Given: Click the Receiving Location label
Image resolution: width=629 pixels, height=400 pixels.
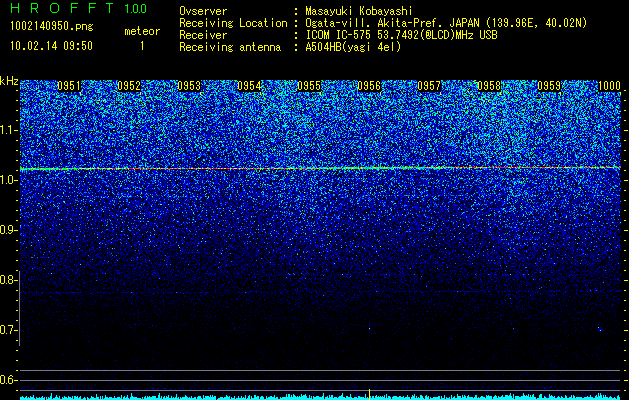Looking at the screenshot, I should (x=233, y=23).
